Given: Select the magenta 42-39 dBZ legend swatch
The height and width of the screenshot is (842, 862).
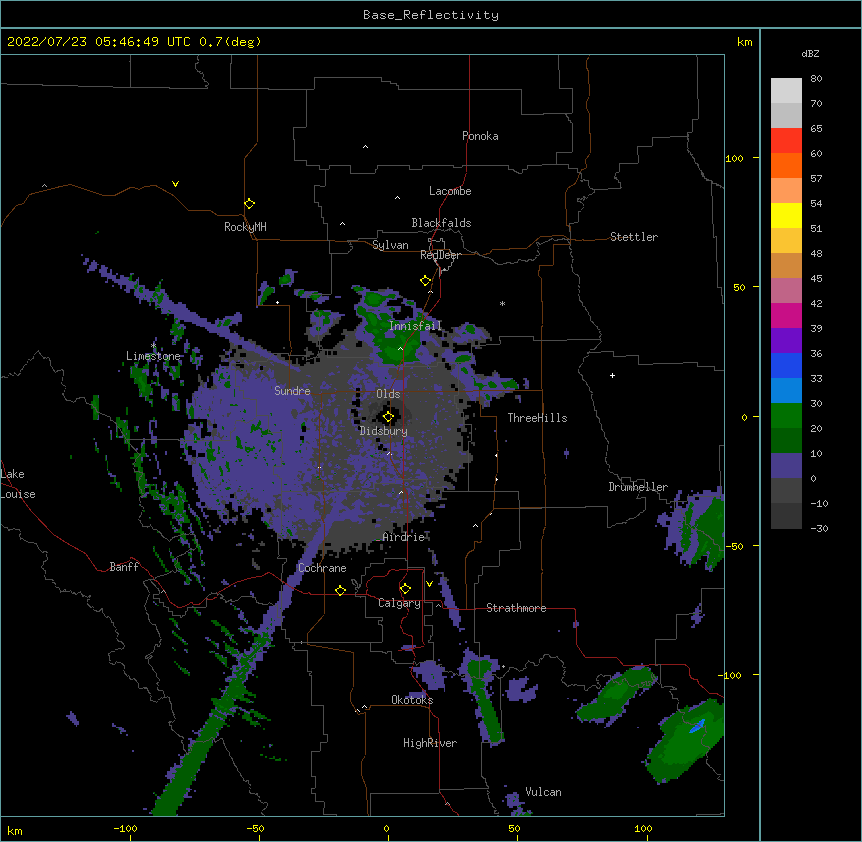Looking at the screenshot, I should pos(786,315).
